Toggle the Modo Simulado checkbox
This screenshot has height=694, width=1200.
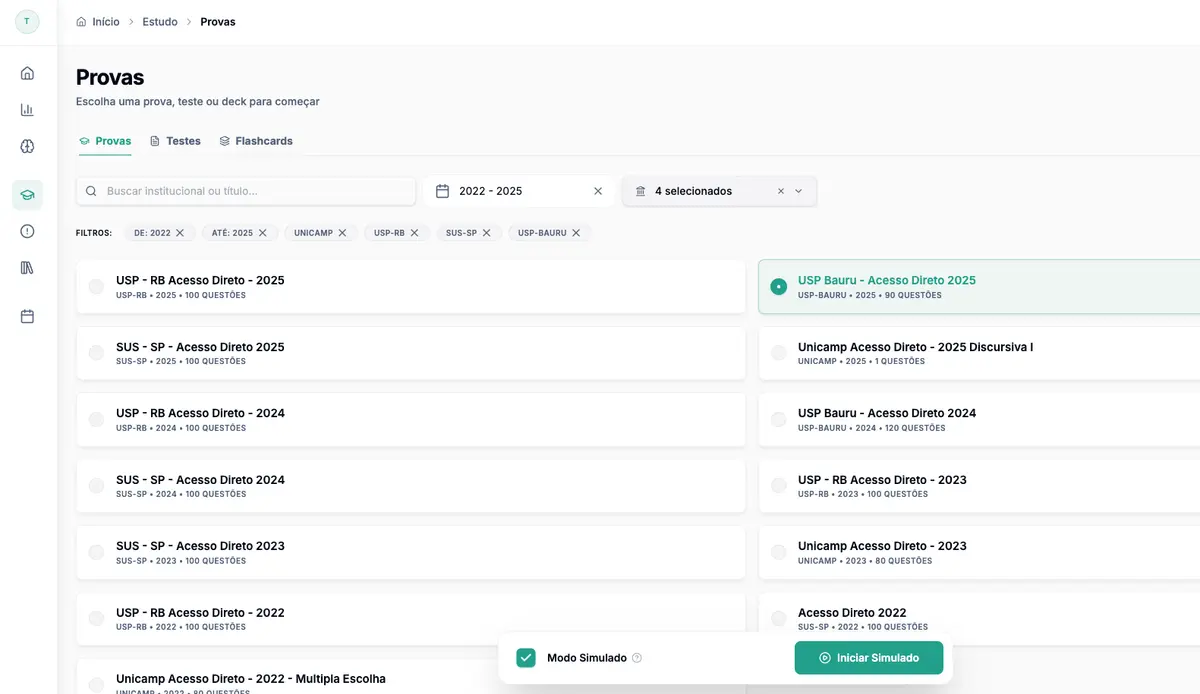click(x=526, y=658)
